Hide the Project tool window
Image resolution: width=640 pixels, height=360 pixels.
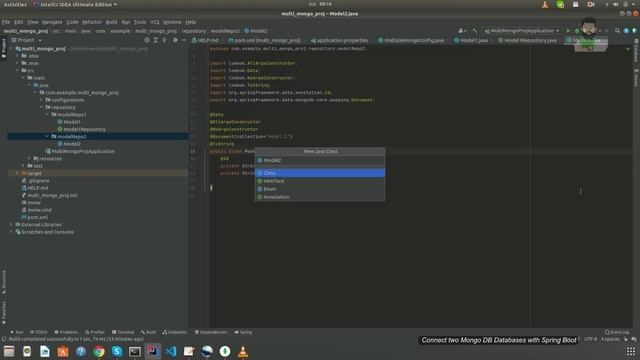click(x=184, y=40)
